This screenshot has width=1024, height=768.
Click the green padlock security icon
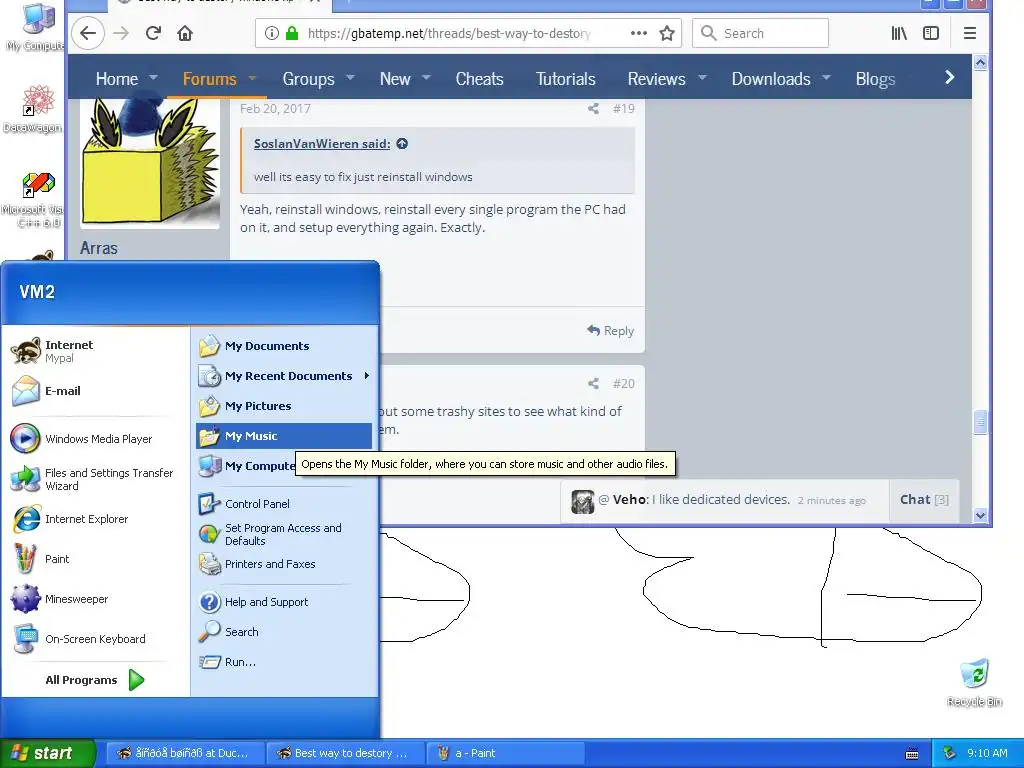pos(292,33)
